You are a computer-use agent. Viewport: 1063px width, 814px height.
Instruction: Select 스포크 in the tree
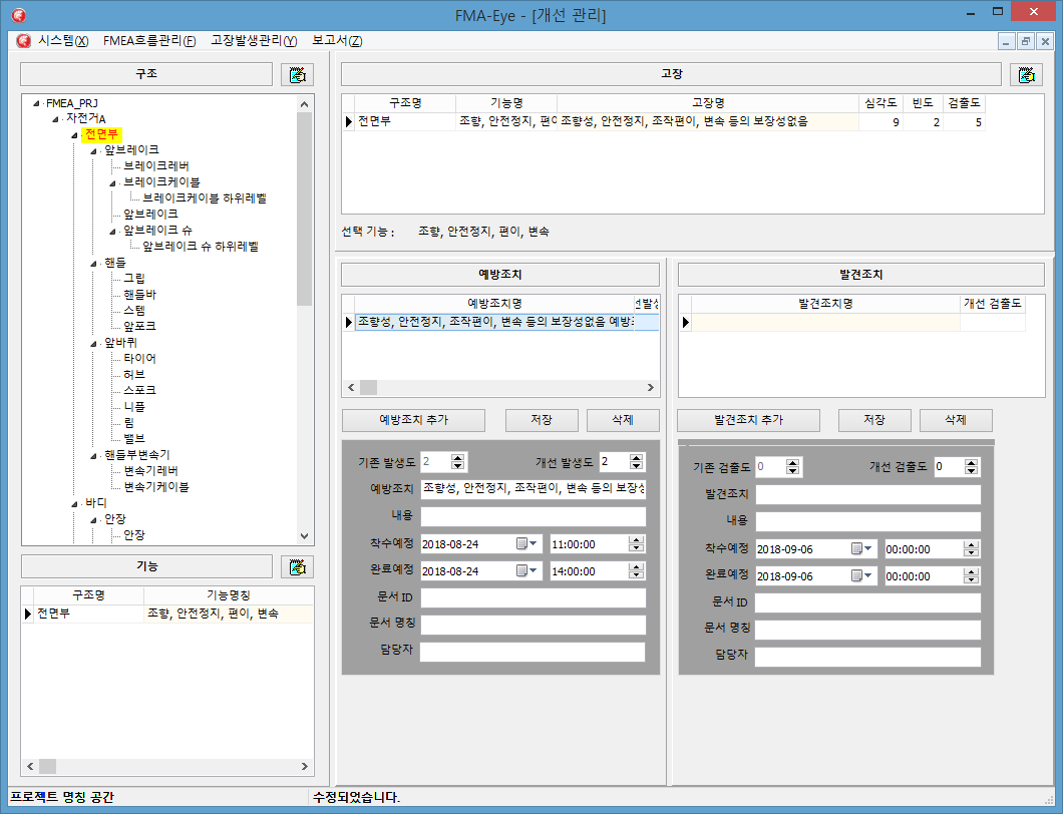139,390
